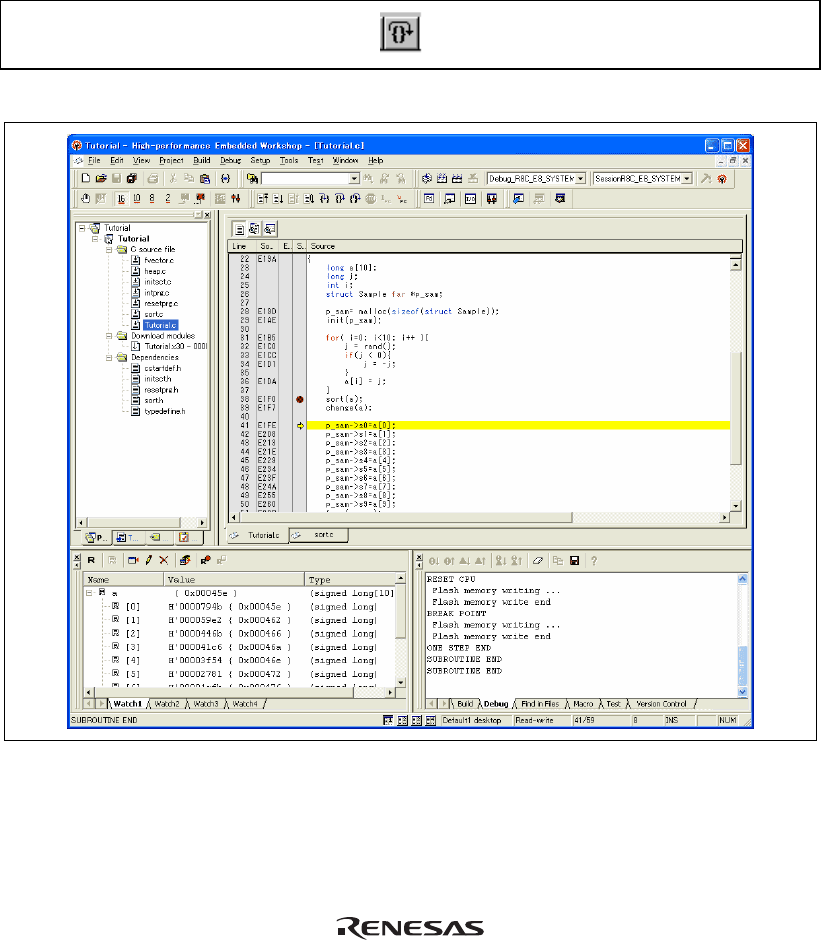The width and height of the screenshot is (821, 940).
Task: Click the I/O window toolbar icon
Action: (470, 198)
